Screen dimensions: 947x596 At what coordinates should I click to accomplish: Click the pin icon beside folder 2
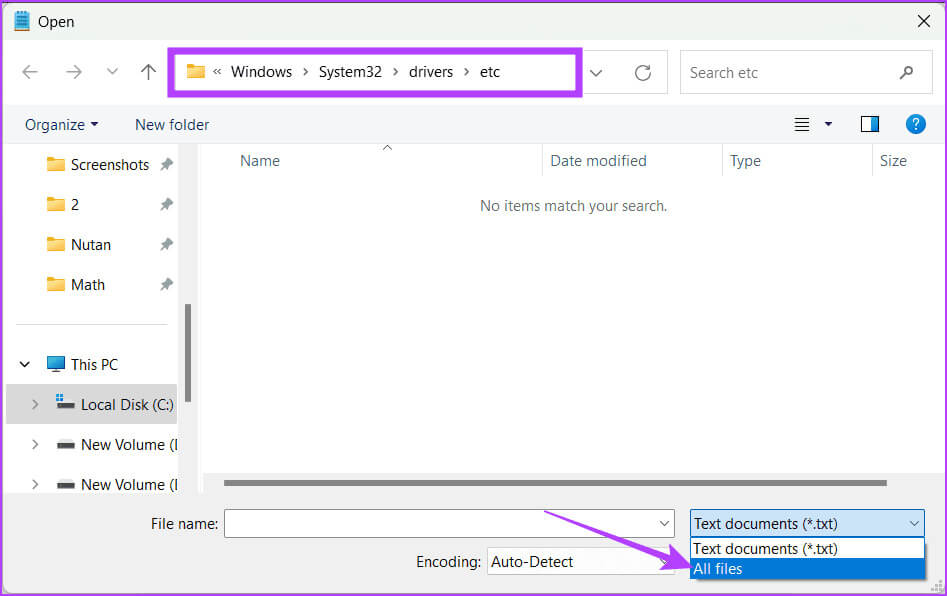tap(166, 204)
